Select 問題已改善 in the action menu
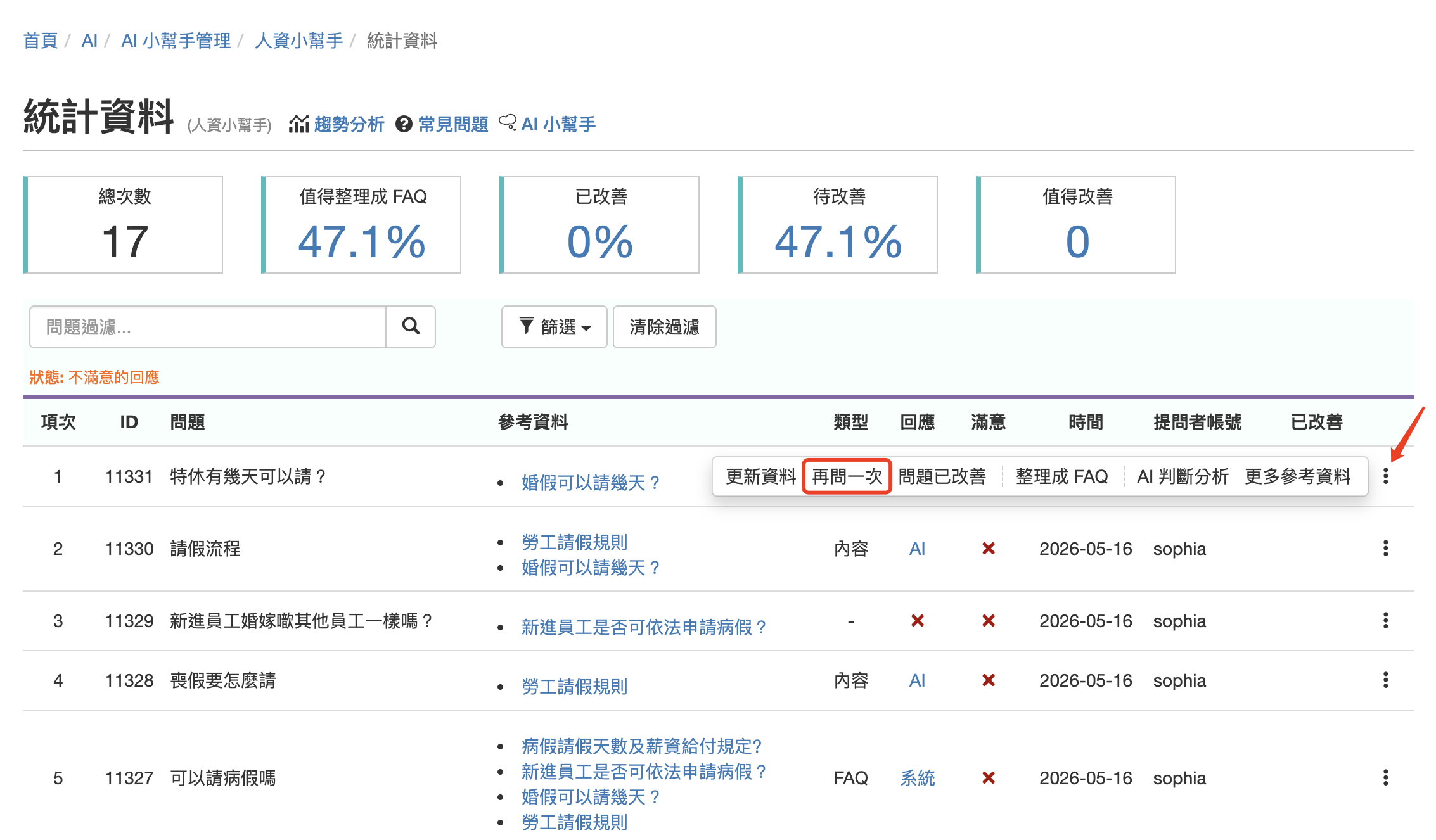 tap(942, 476)
